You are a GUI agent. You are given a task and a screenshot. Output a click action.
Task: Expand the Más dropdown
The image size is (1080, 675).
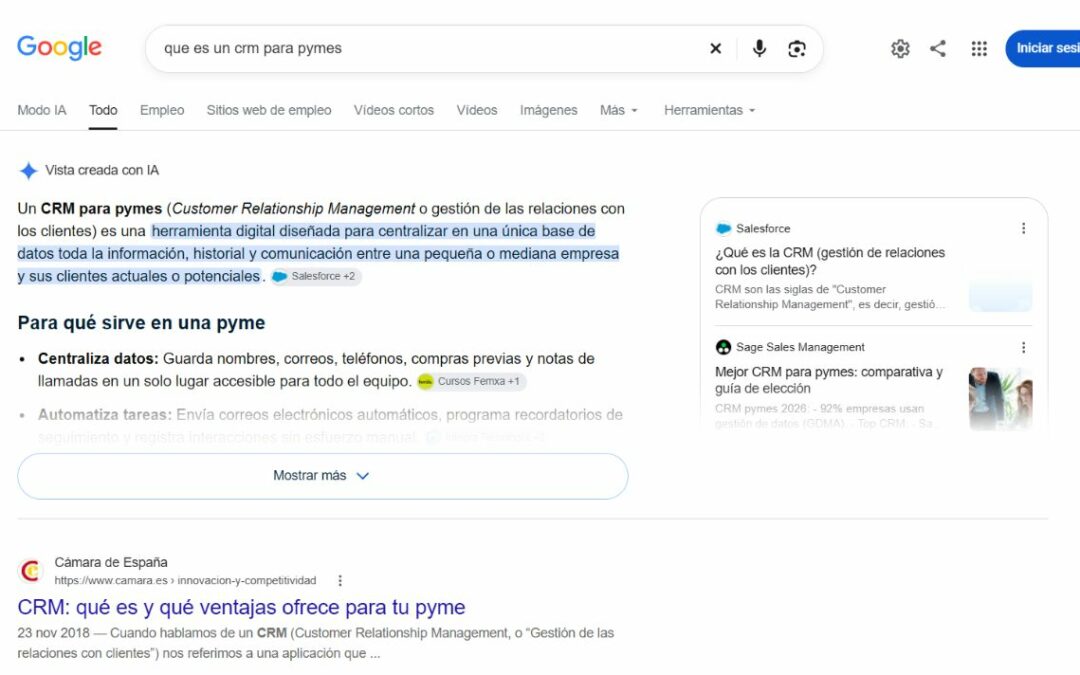click(x=619, y=110)
